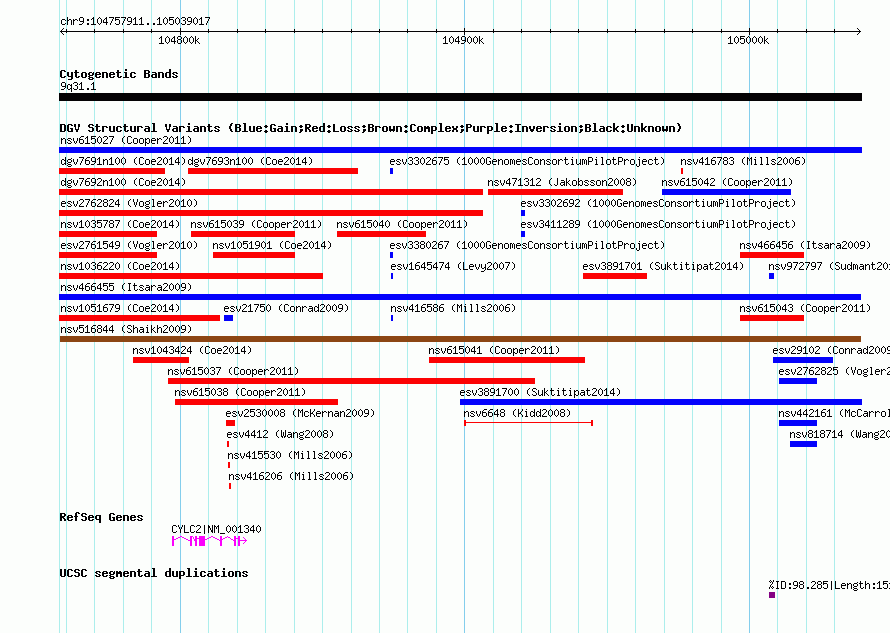890x633 pixels.
Task: Open esv3302692 1000GenomesConsortiumPilotProject entry
Action: (x=658, y=203)
